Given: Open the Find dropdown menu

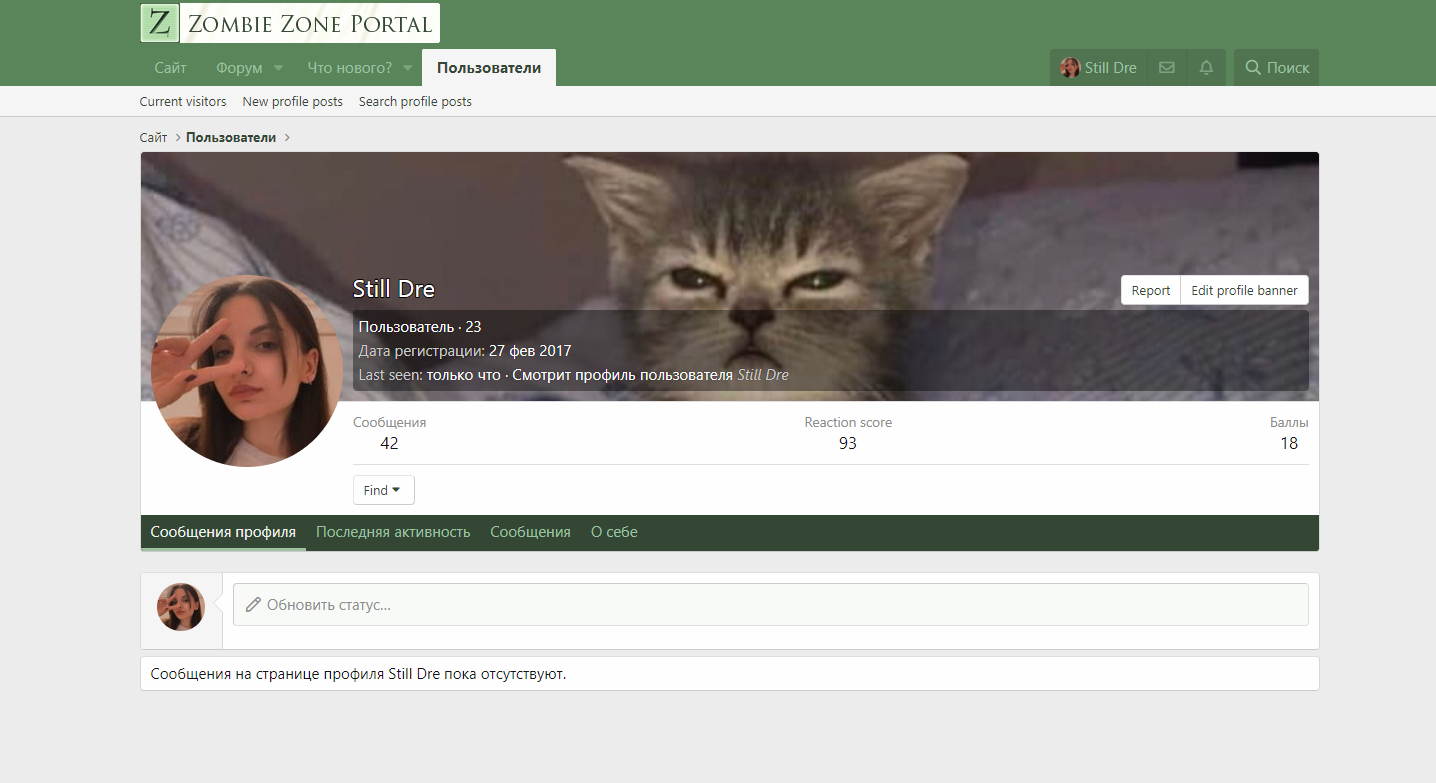Looking at the screenshot, I should tap(383, 490).
